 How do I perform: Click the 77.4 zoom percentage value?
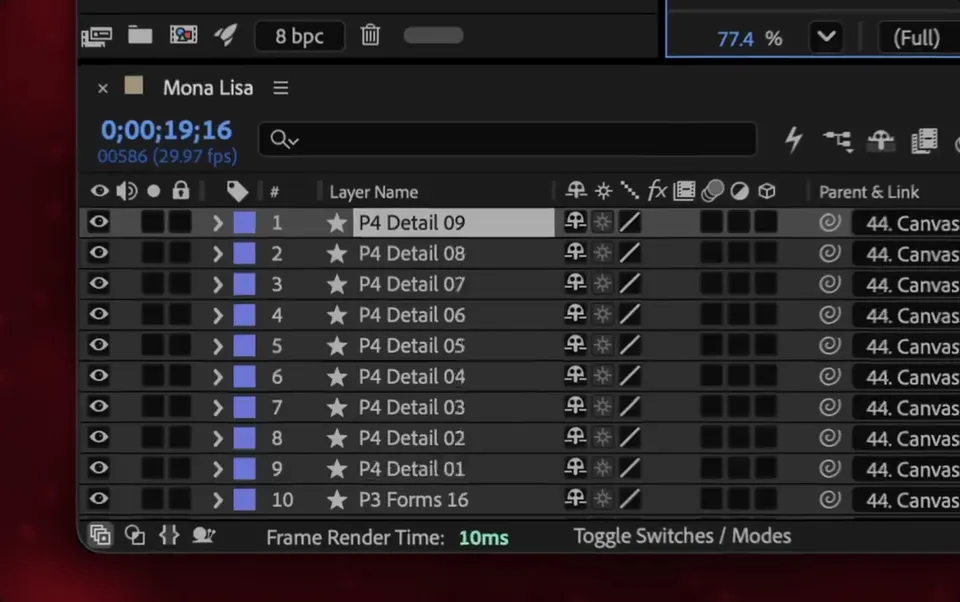[735, 39]
